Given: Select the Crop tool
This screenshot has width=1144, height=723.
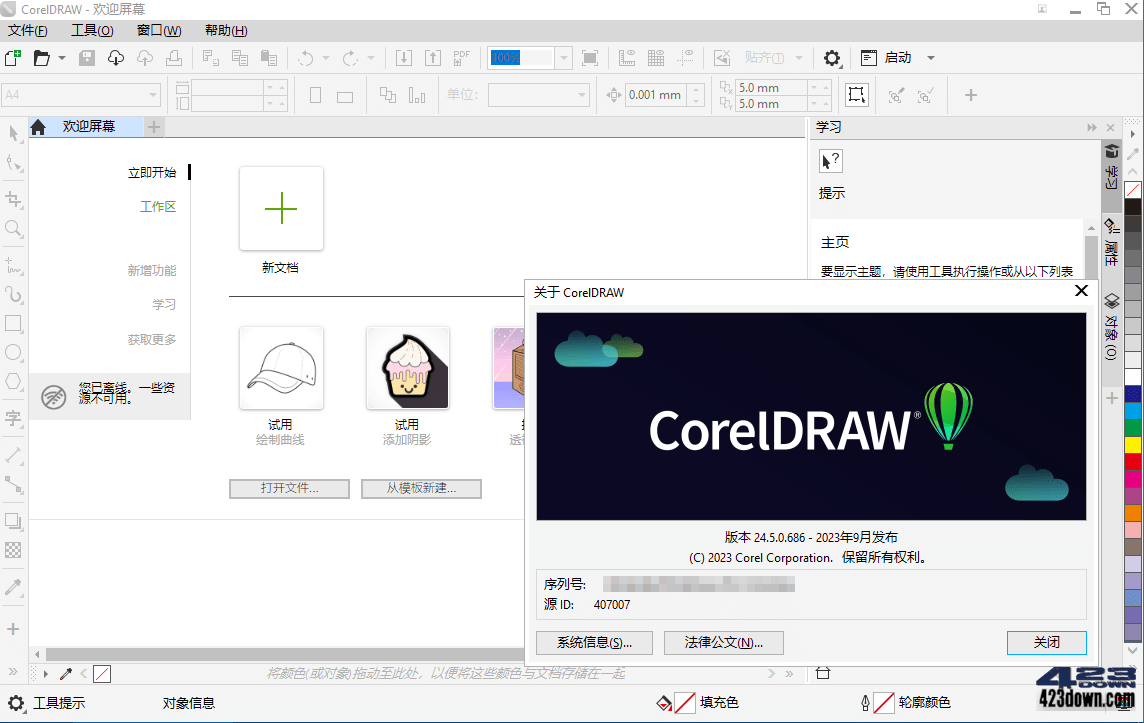Looking at the screenshot, I should [x=14, y=197].
